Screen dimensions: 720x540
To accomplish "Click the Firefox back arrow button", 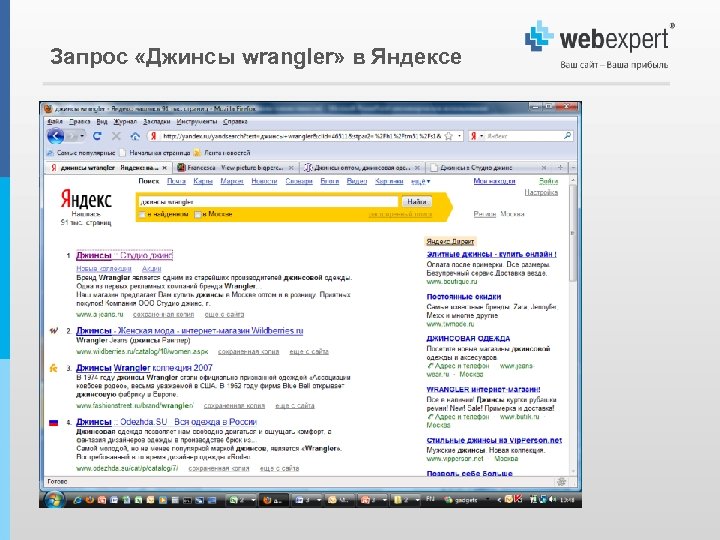I will point(56,136).
